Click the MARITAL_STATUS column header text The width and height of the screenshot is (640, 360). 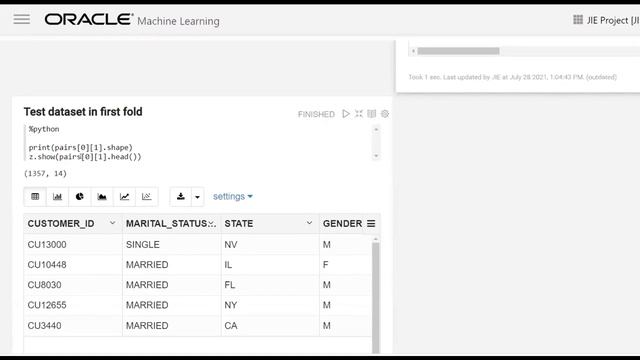click(x=167, y=224)
